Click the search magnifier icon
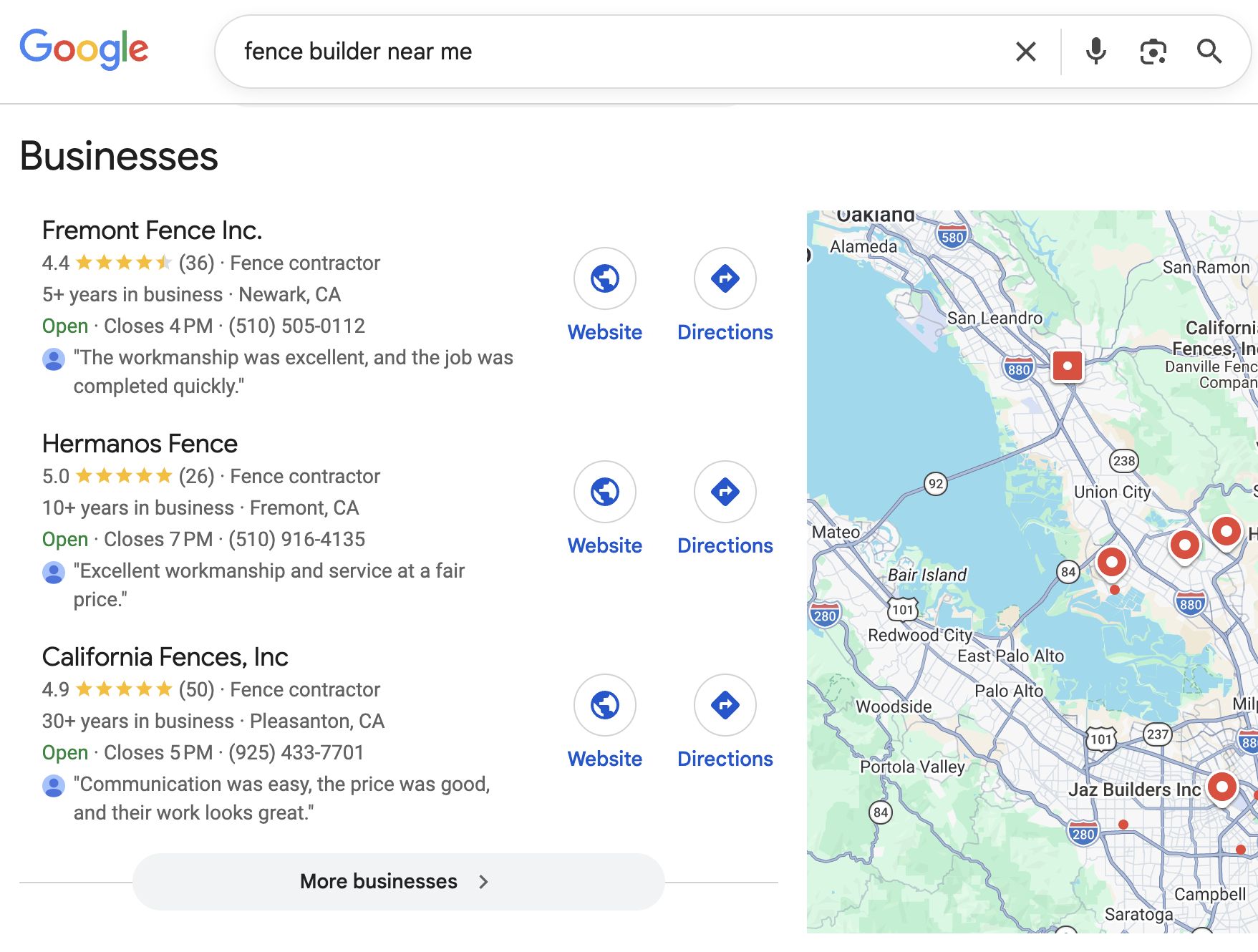This screenshot has width=1258, height=952. click(1210, 51)
